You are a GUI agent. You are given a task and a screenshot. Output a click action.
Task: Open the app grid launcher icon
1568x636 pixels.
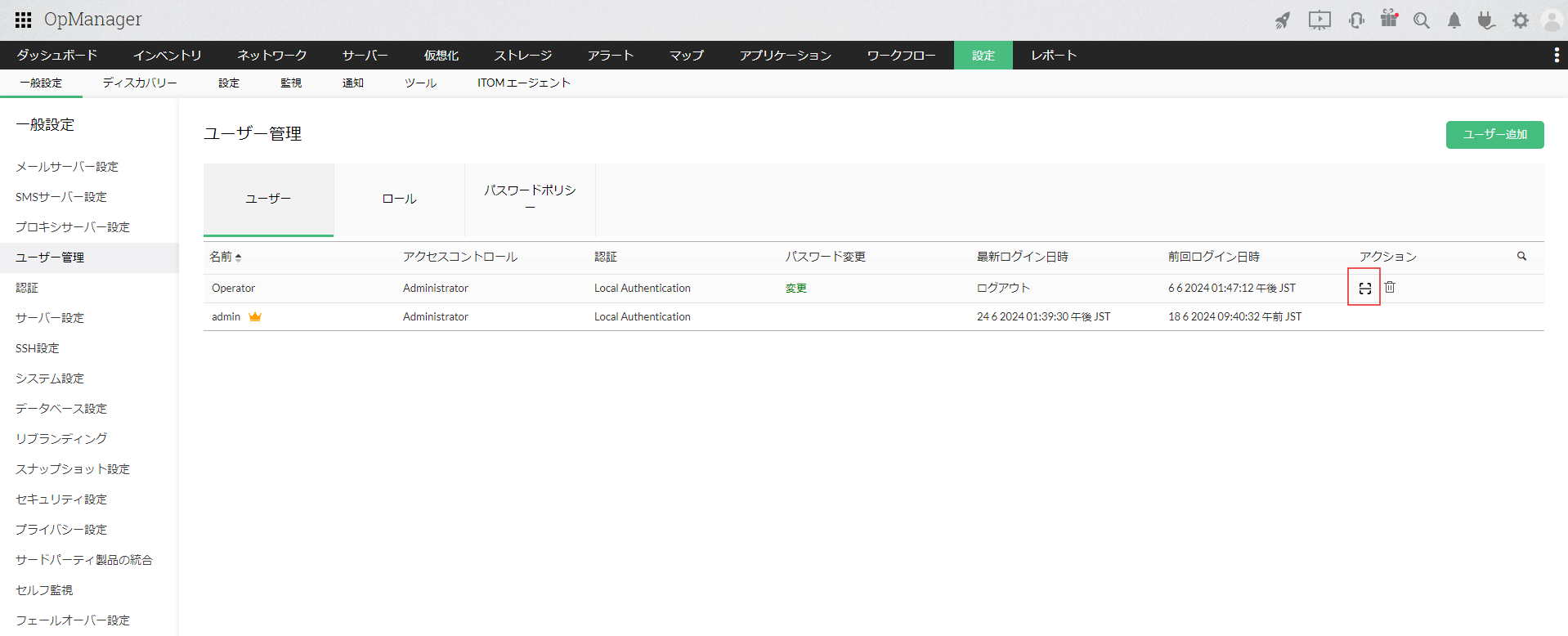pos(23,20)
